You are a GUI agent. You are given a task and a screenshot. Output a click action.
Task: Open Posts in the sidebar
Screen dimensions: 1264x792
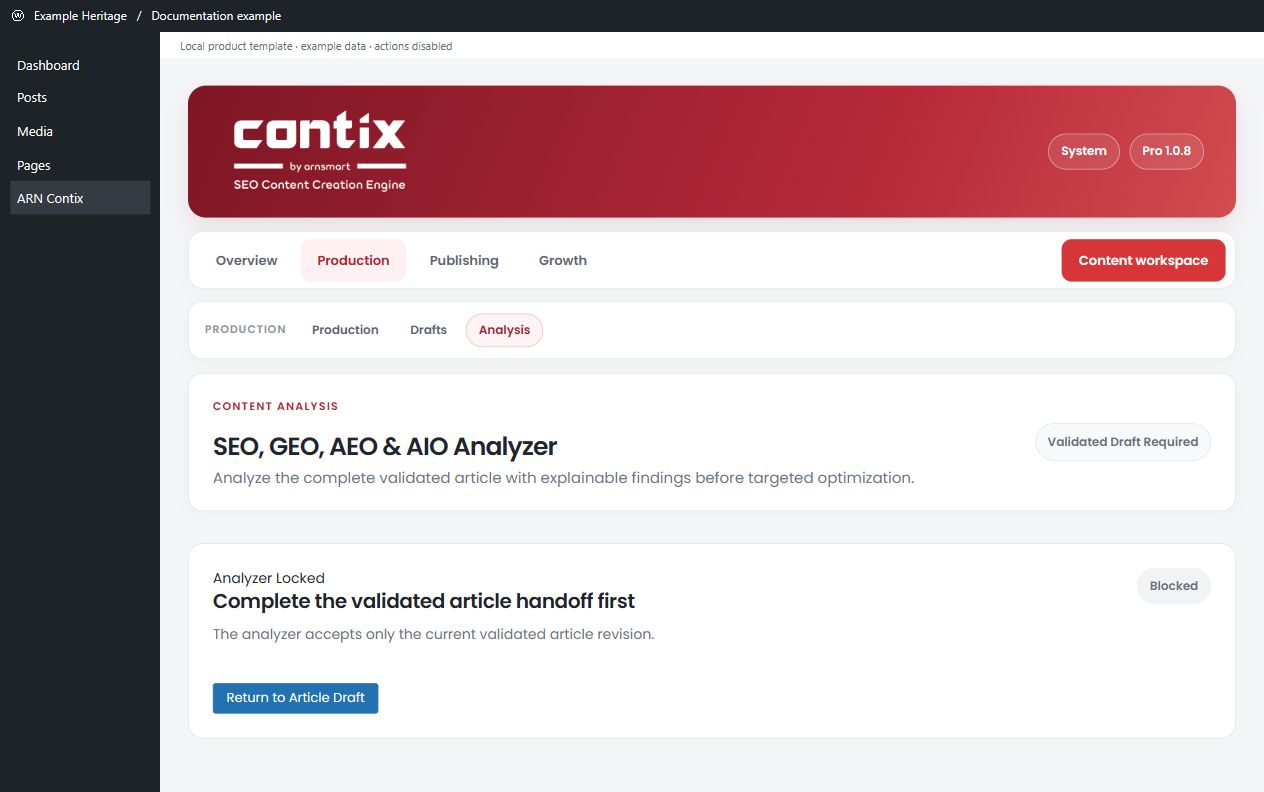click(x=32, y=98)
